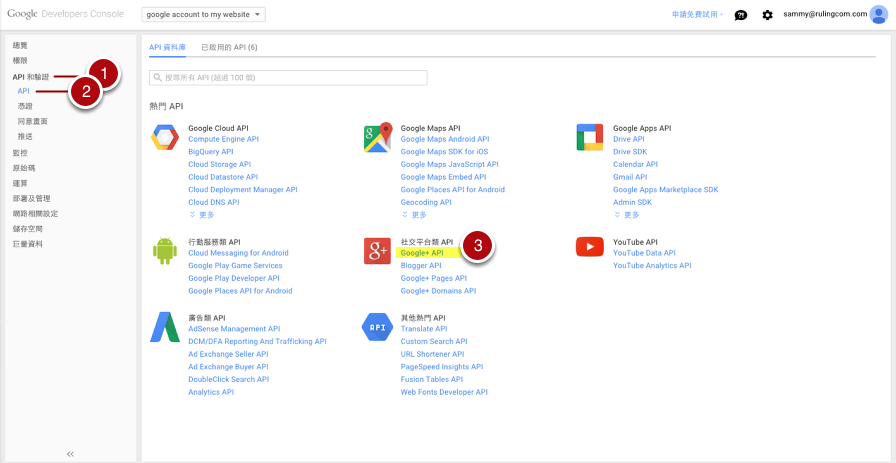Open the PageSpeed Insights API link
The width and height of the screenshot is (896, 463).
[442, 366]
